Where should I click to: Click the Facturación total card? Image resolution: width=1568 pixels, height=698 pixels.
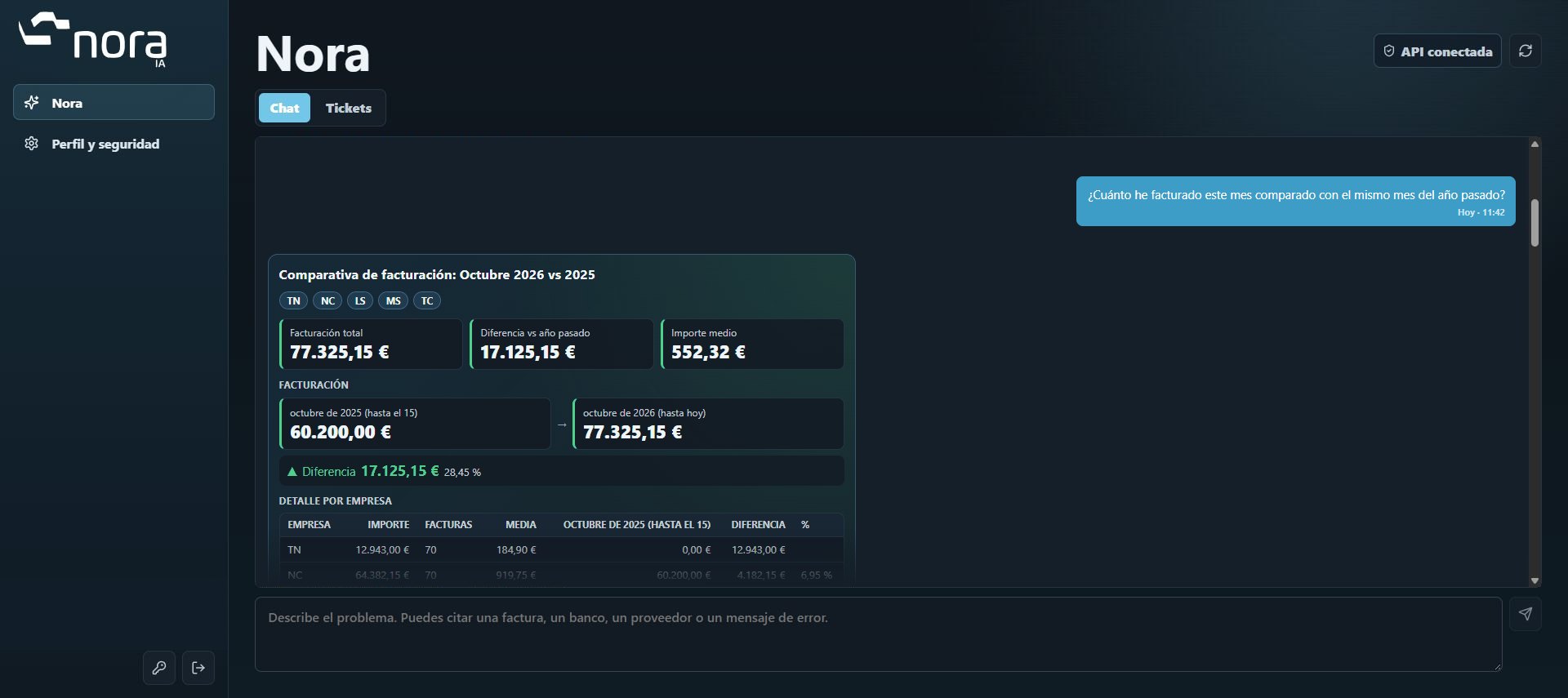[x=371, y=344]
